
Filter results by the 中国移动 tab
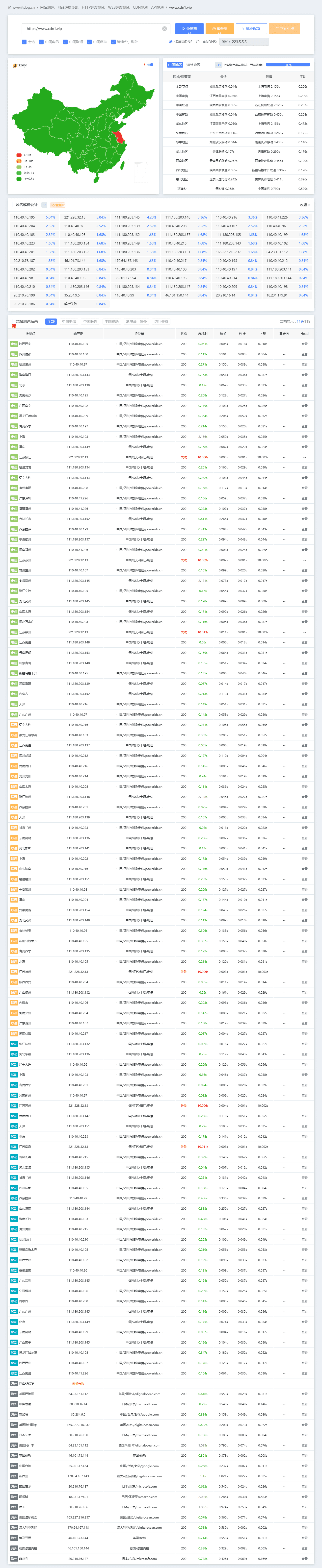[111, 321]
